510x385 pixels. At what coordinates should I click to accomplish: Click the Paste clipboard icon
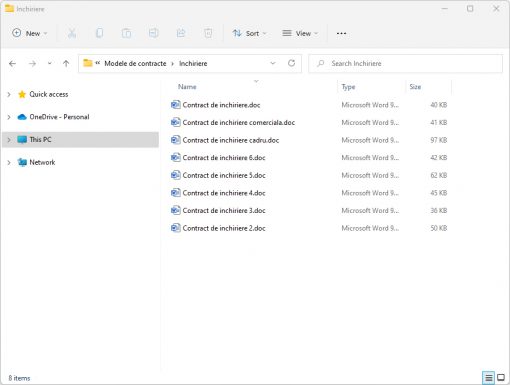[126, 33]
